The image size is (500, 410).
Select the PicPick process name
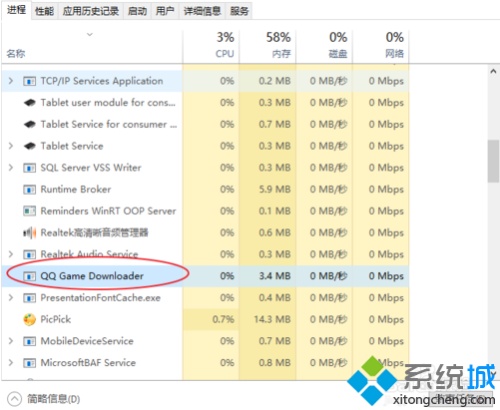[56, 319]
